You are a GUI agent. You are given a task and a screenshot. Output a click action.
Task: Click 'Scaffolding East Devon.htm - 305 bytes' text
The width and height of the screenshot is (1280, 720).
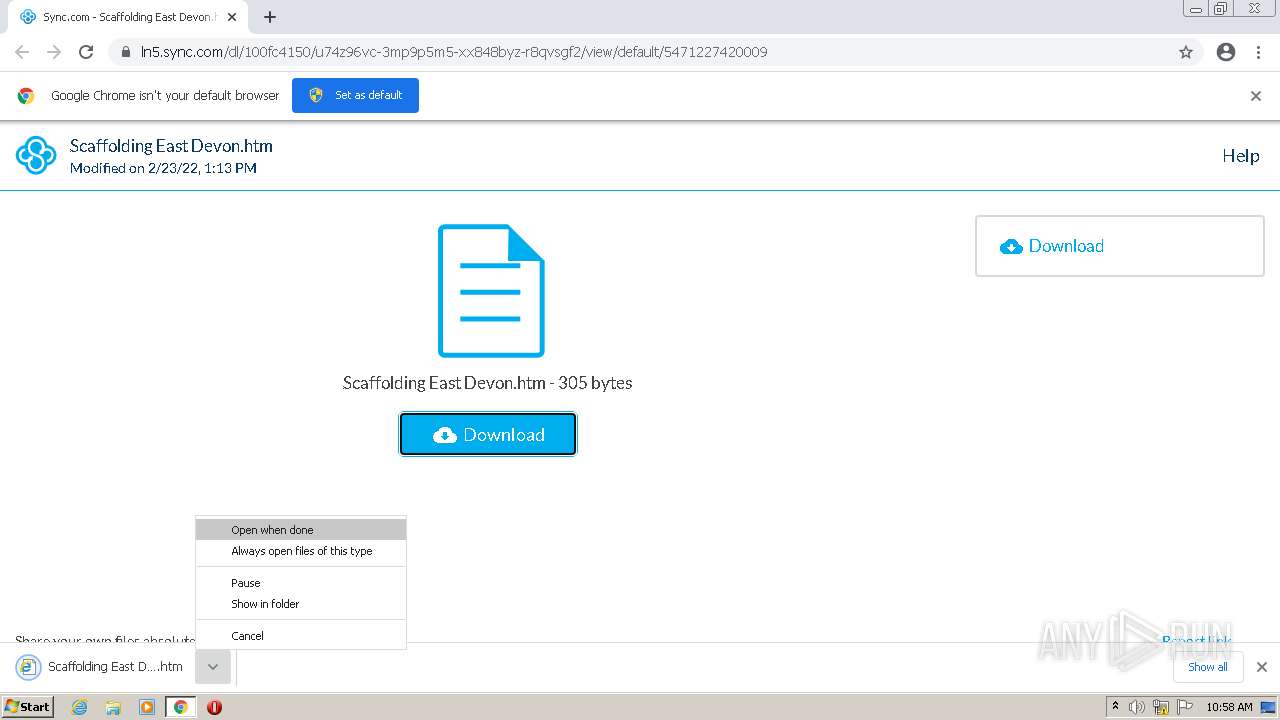tap(487, 383)
